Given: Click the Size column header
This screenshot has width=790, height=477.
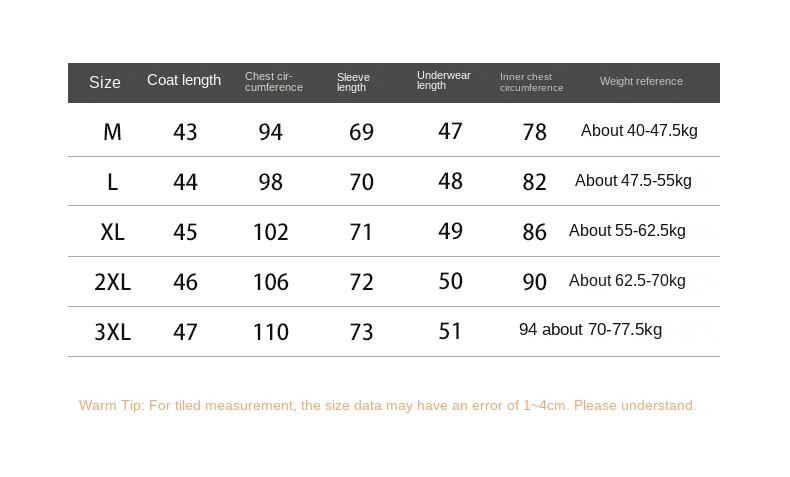Looking at the screenshot, I should 105,82.
